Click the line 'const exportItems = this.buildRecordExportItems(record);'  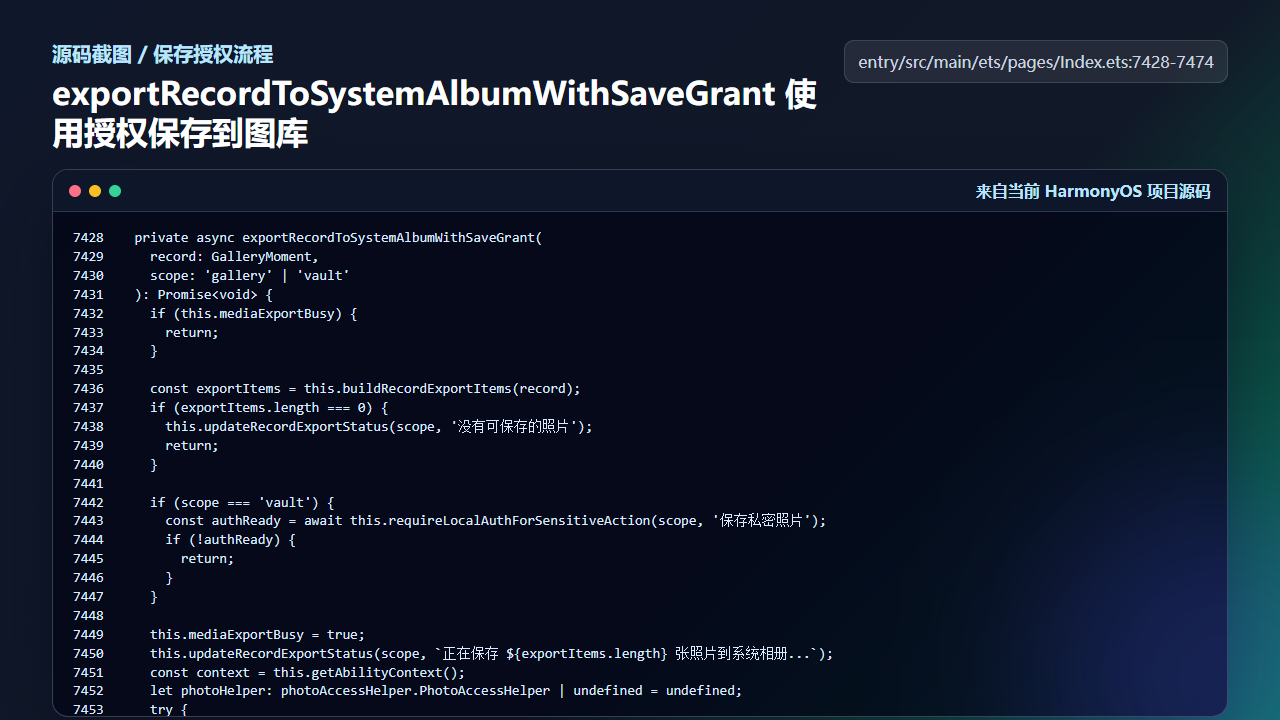pos(365,389)
